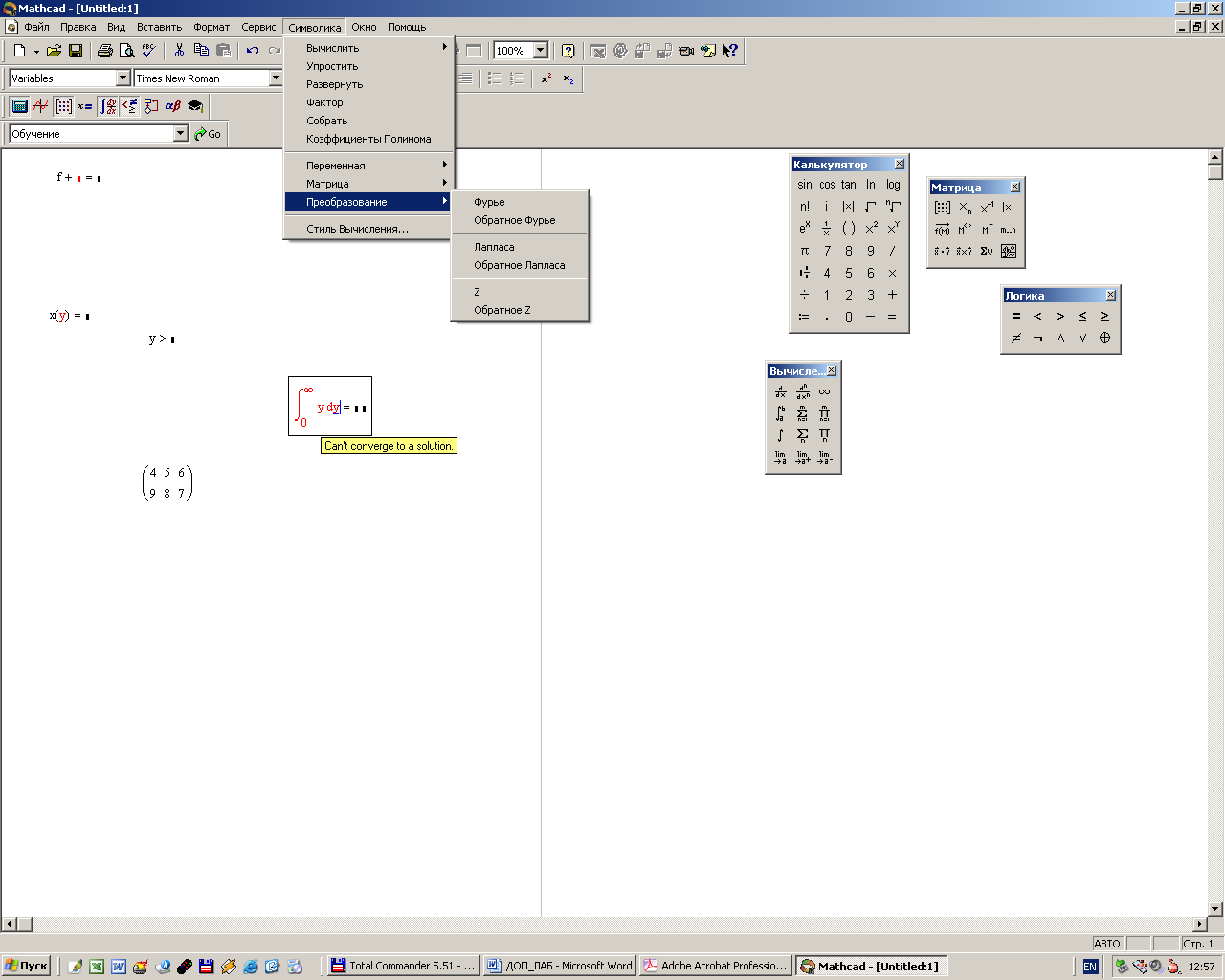
Task: Open a file with the folder icon
Action: [54, 51]
